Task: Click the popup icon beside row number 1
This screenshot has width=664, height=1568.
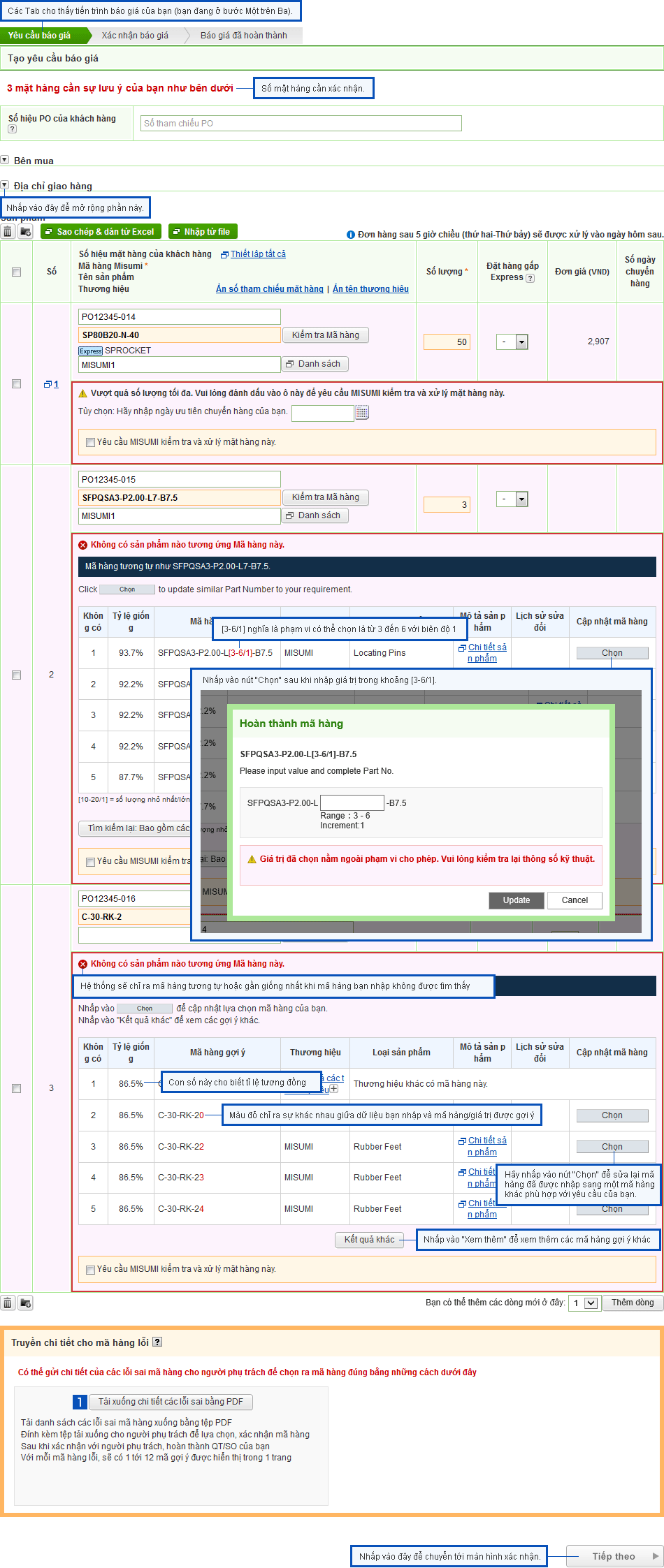Action: 48,384
